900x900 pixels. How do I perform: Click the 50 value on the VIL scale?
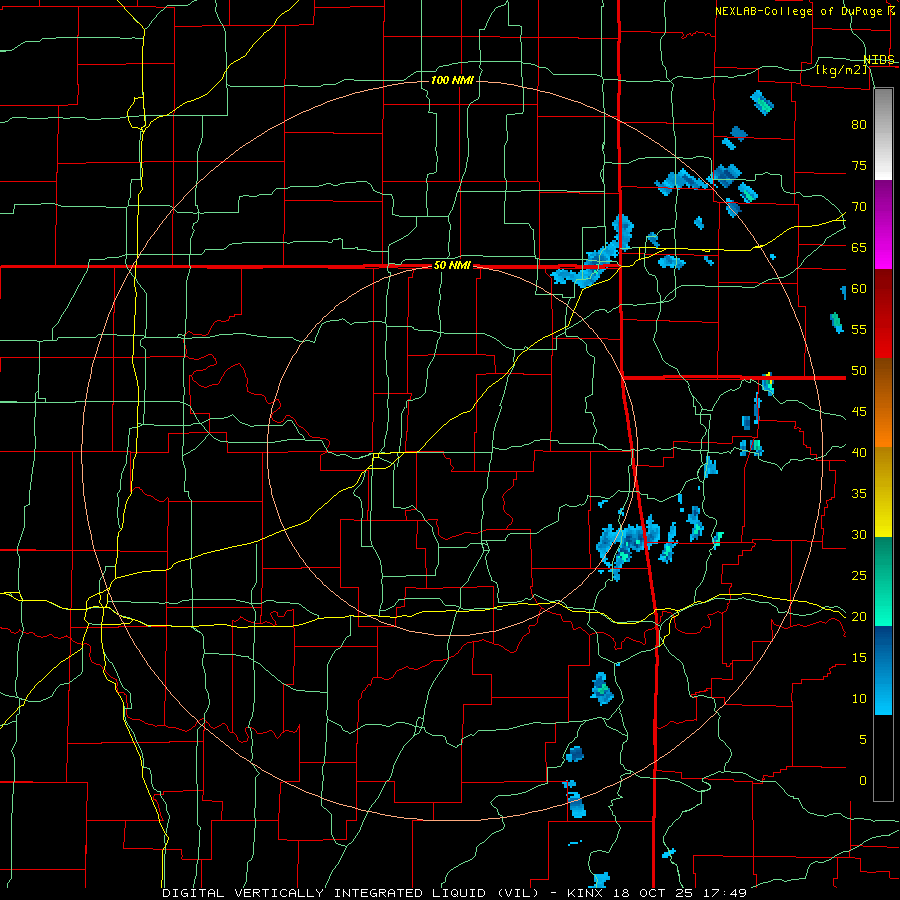[859, 371]
